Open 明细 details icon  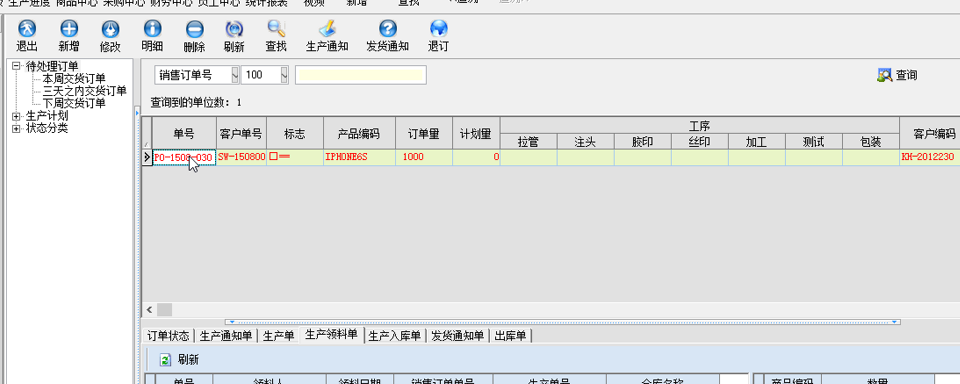[152, 29]
